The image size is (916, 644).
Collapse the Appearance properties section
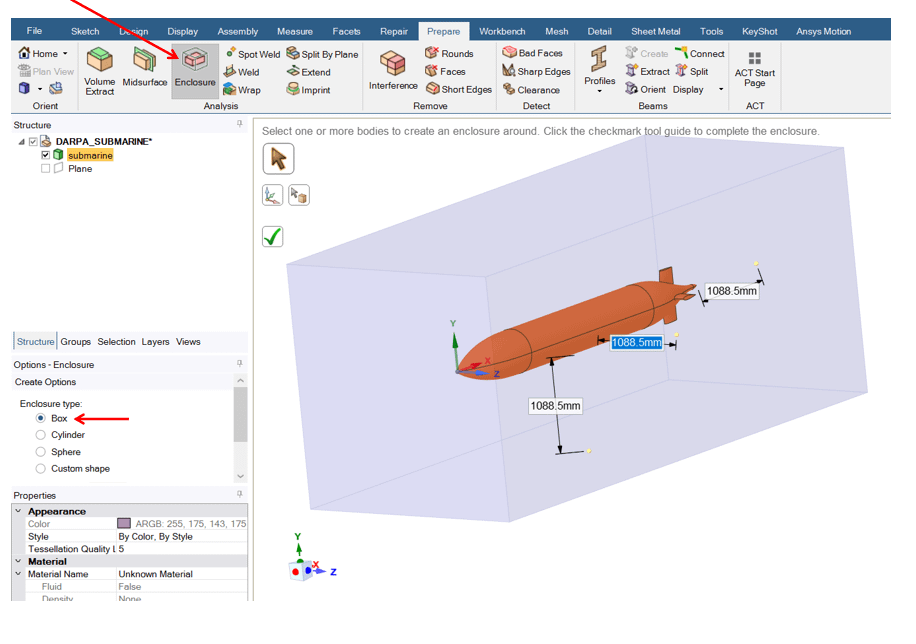coord(18,511)
